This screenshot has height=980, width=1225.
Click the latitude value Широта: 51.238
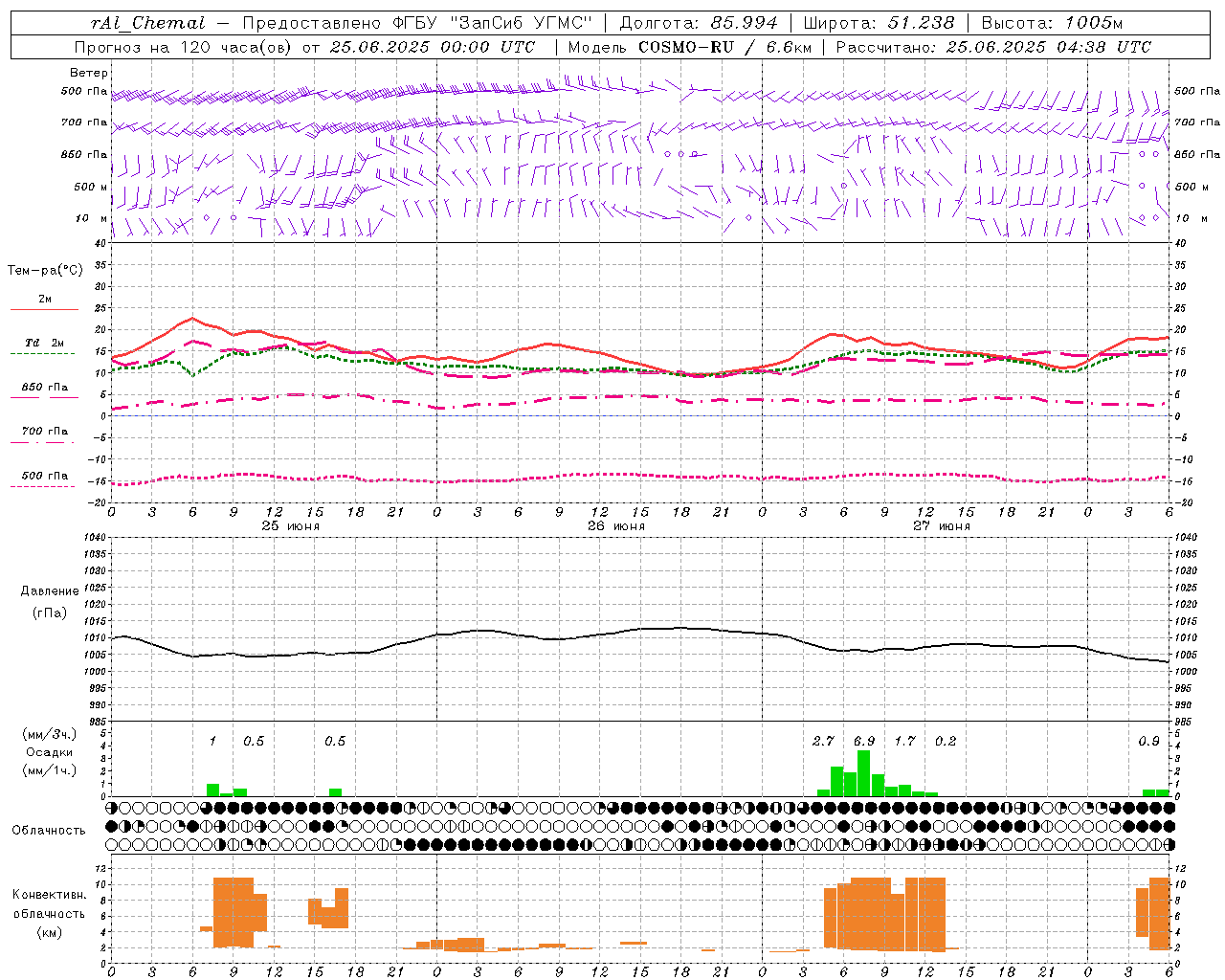pos(879,23)
